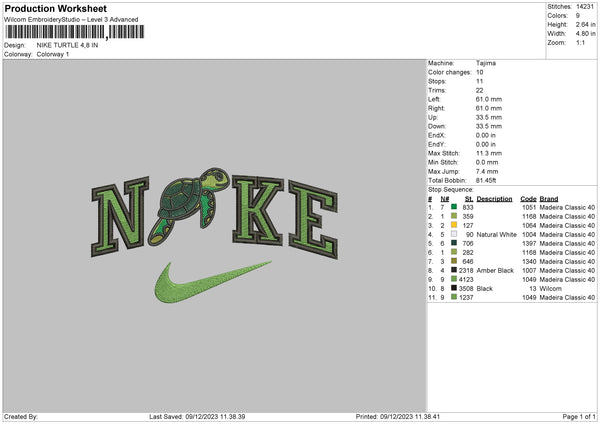Screen dimensions: 600x424
Task: Click the letter E in the design
Action: coord(313,219)
